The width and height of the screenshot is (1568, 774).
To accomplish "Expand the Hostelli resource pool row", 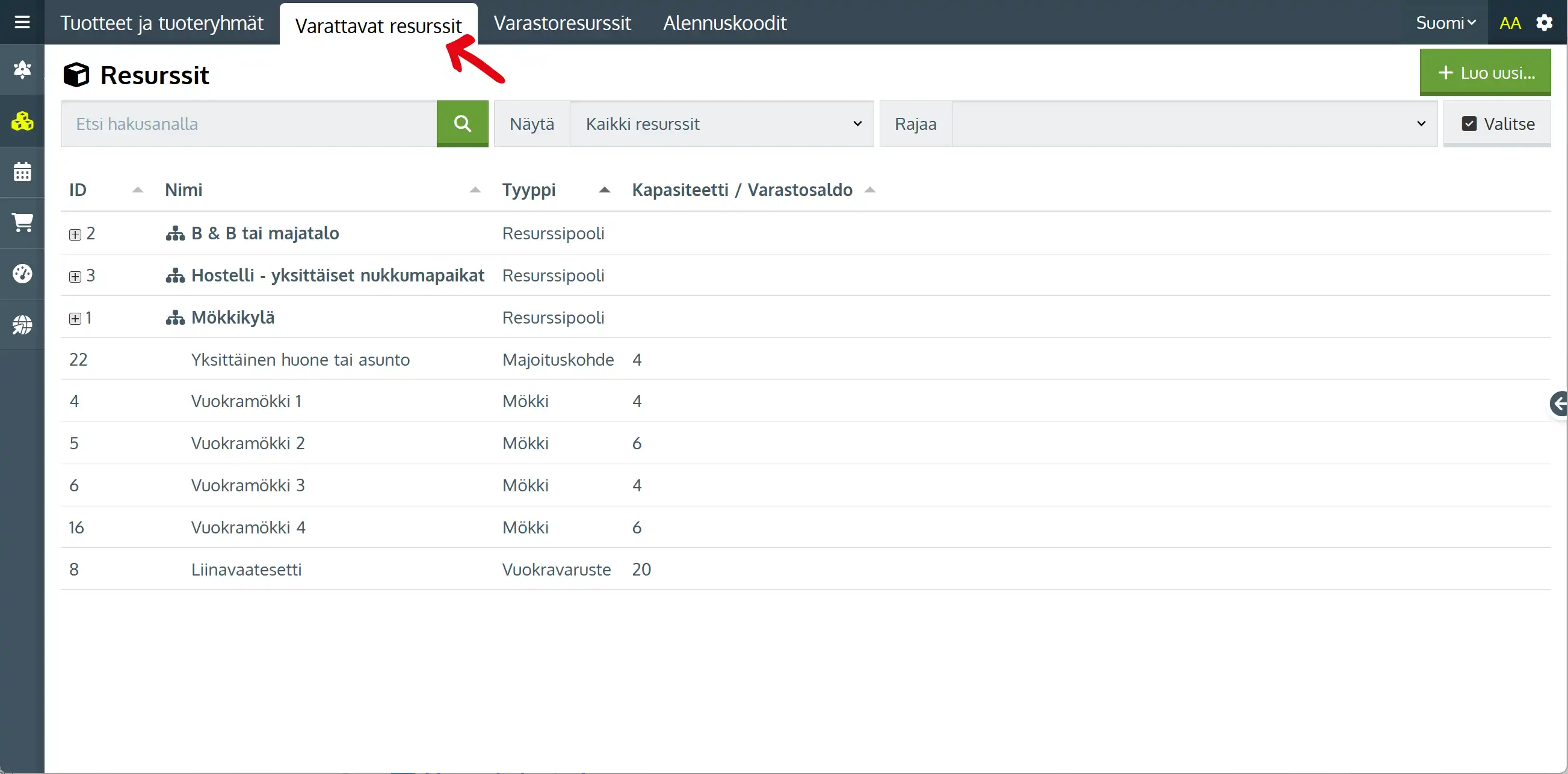I will pyautogui.click(x=75, y=277).
